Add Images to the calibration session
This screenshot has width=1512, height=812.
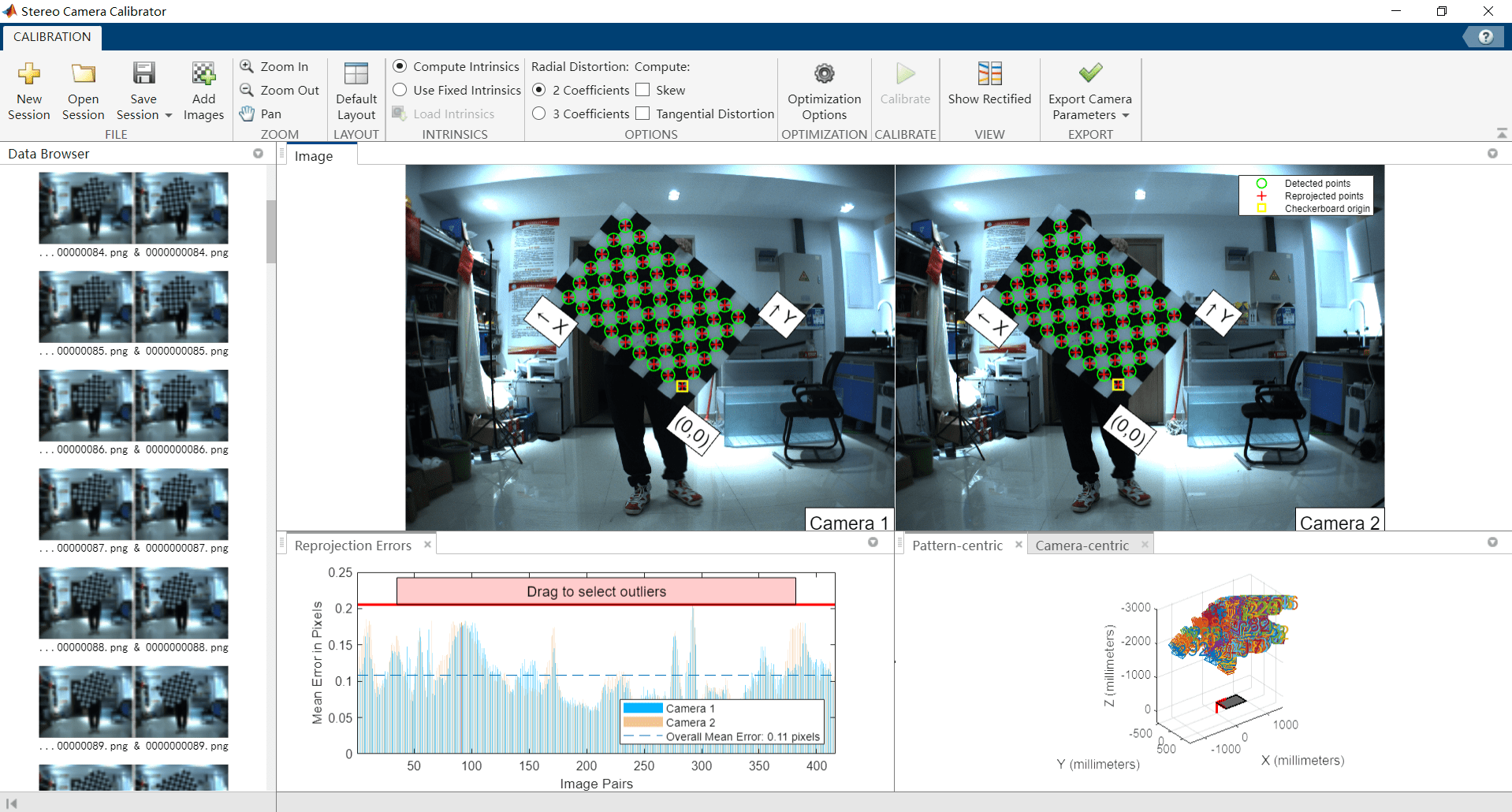point(203,91)
